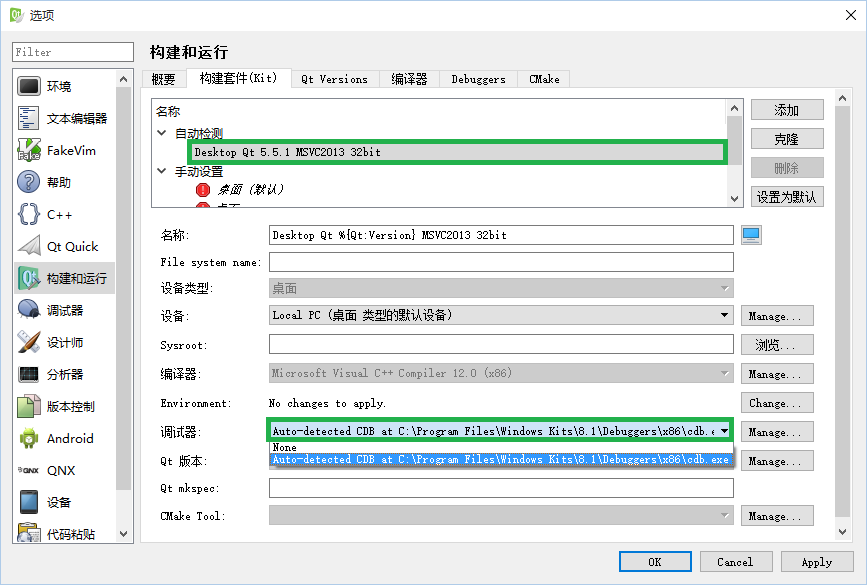Click the OK button
The image size is (867, 585).
pos(655,562)
